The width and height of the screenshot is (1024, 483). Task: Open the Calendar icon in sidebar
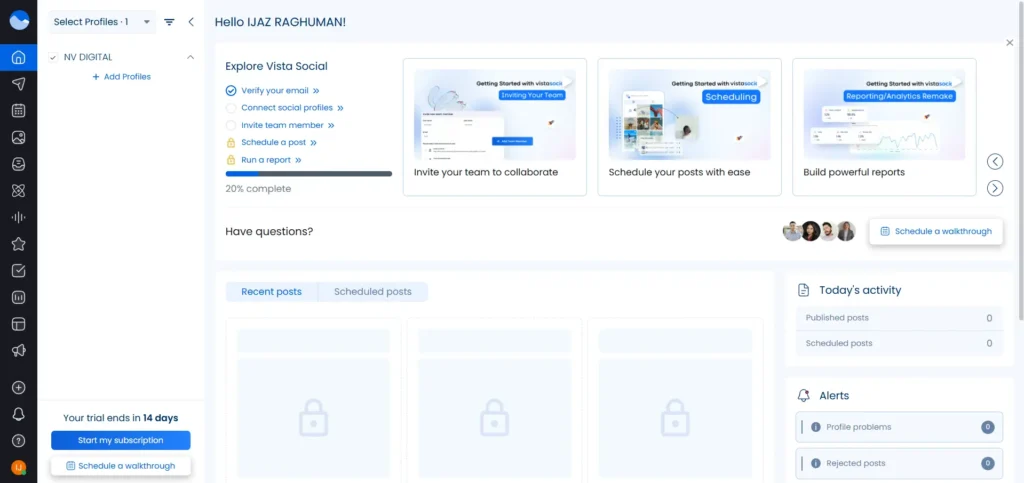18,111
